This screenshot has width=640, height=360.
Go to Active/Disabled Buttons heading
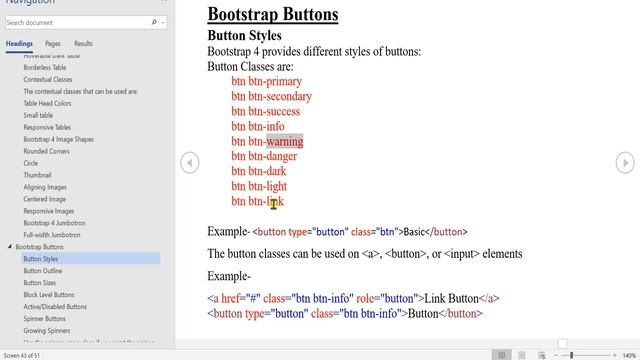pos(55,307)
